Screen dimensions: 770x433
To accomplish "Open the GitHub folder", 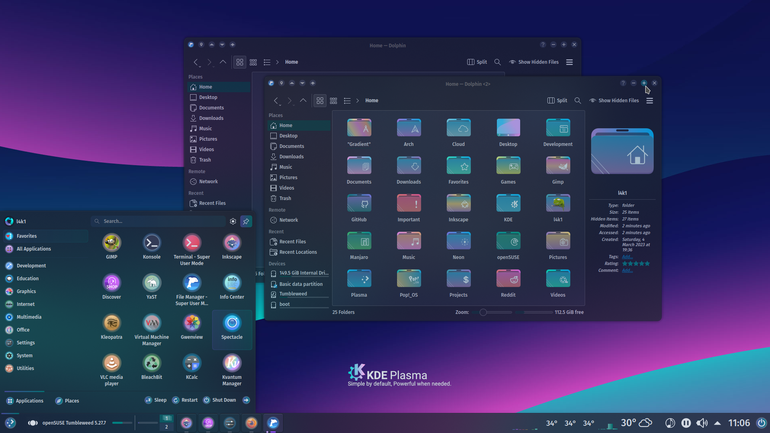I will [x=359, y=208].
